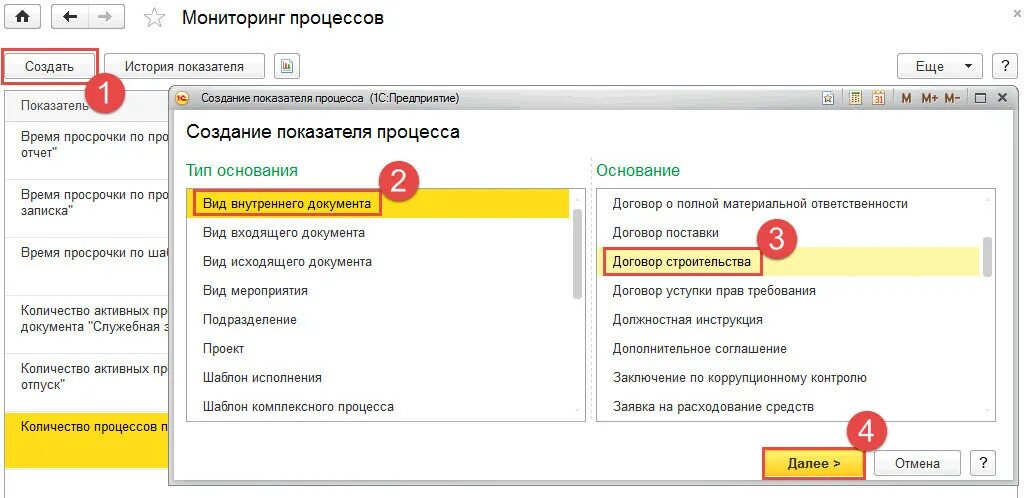Select row Время просрочки по шаб
This screenshot has height=498, width=1024.
(88, 266)
